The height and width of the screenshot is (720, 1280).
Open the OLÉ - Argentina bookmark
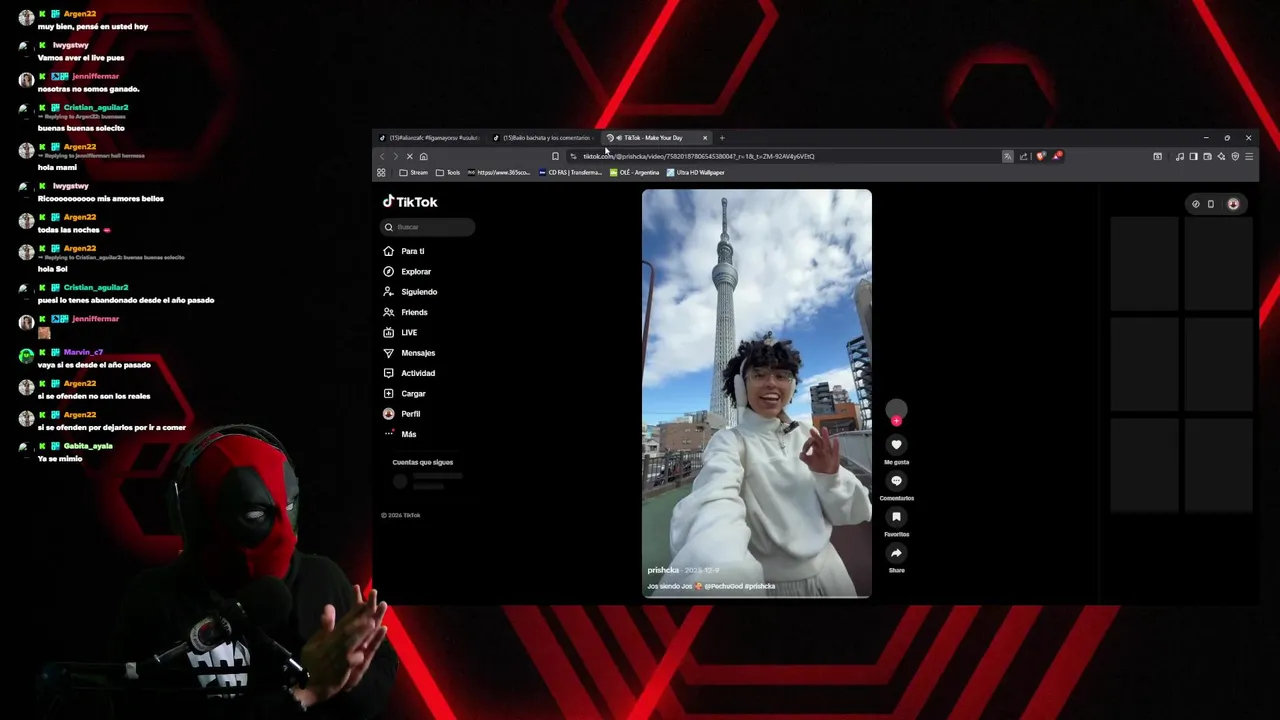coord(635,172)
